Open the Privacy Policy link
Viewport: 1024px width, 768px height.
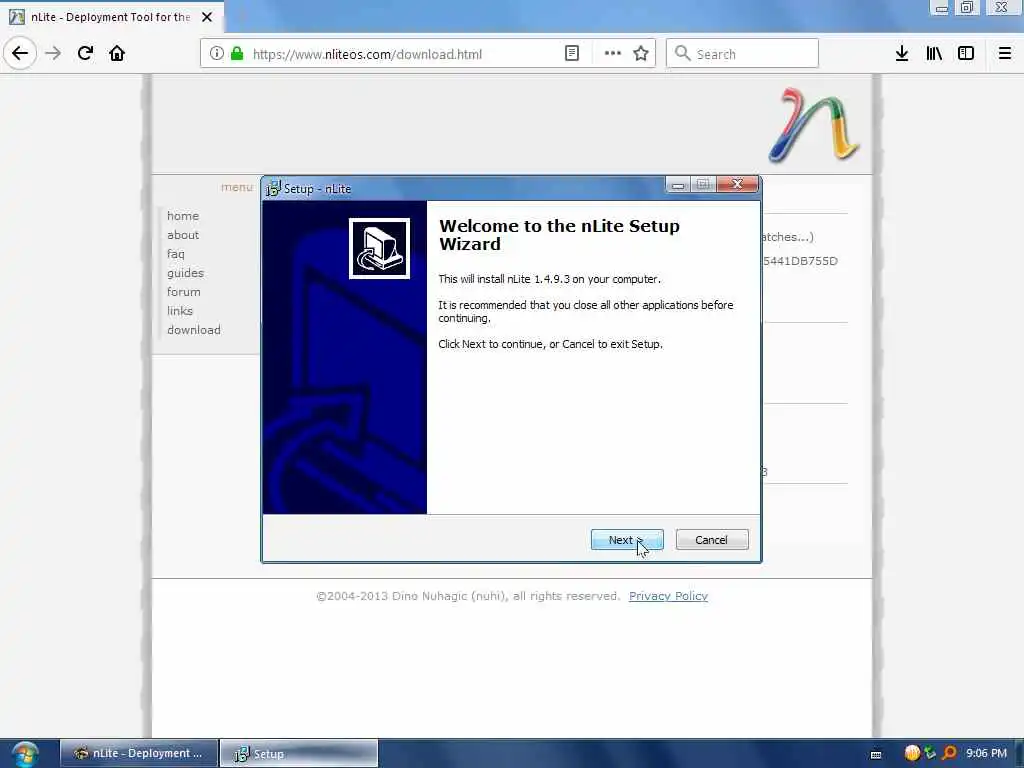pyautogui.click(x=668, y=596)
